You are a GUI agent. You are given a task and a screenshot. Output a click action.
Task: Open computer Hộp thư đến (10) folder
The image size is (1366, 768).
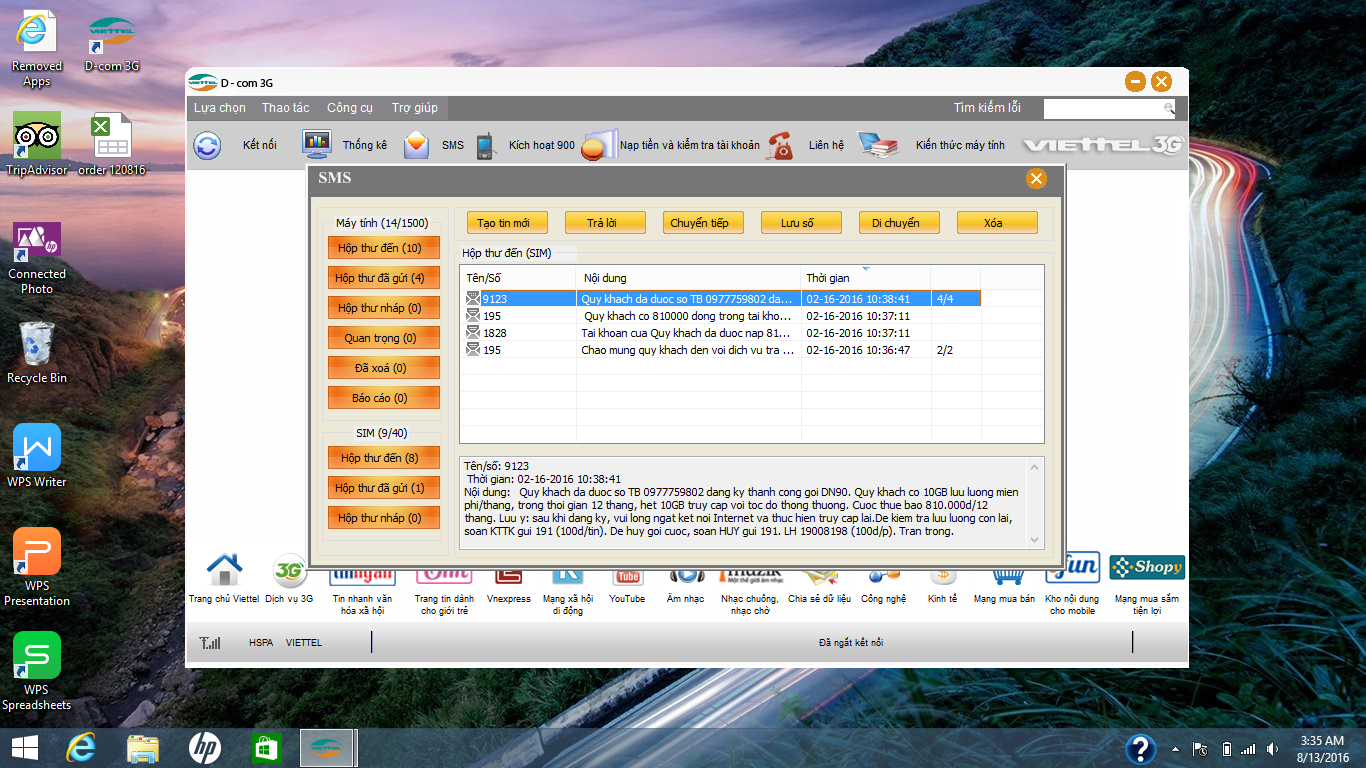[x=383, y=248]
